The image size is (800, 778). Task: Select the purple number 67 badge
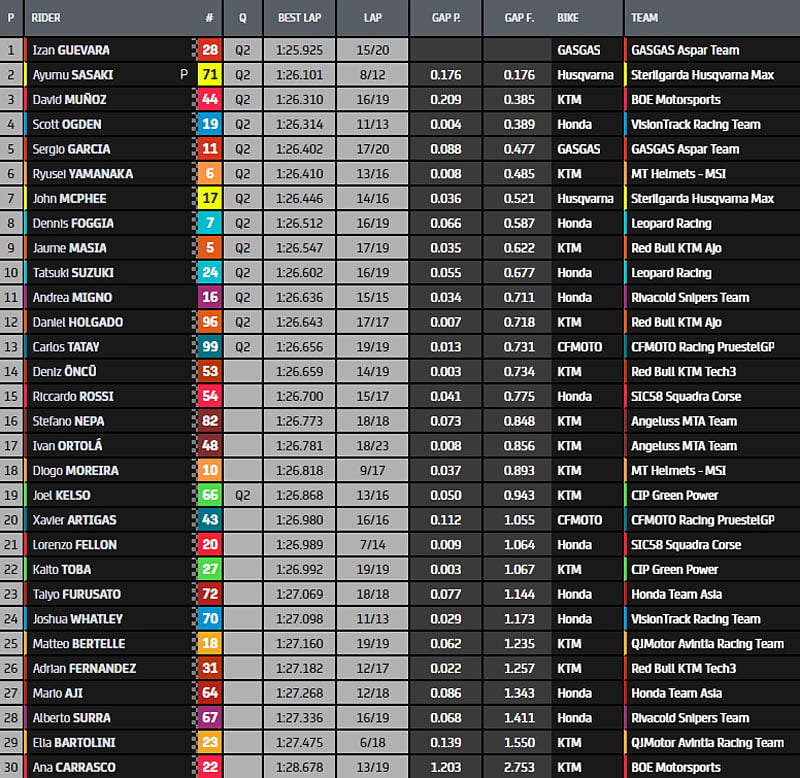[x=209, y=718]
